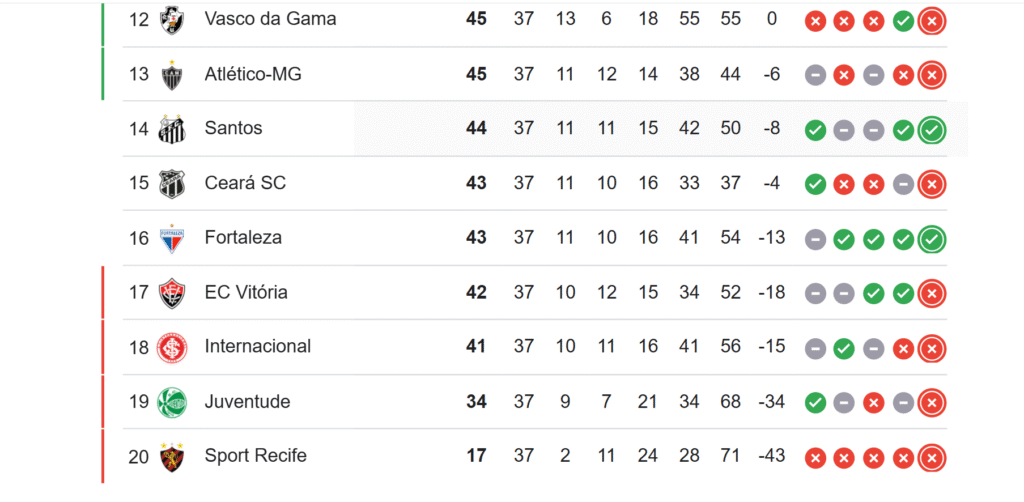Click the Santos club crest
1024x502 pixels.
click(172, 129)
